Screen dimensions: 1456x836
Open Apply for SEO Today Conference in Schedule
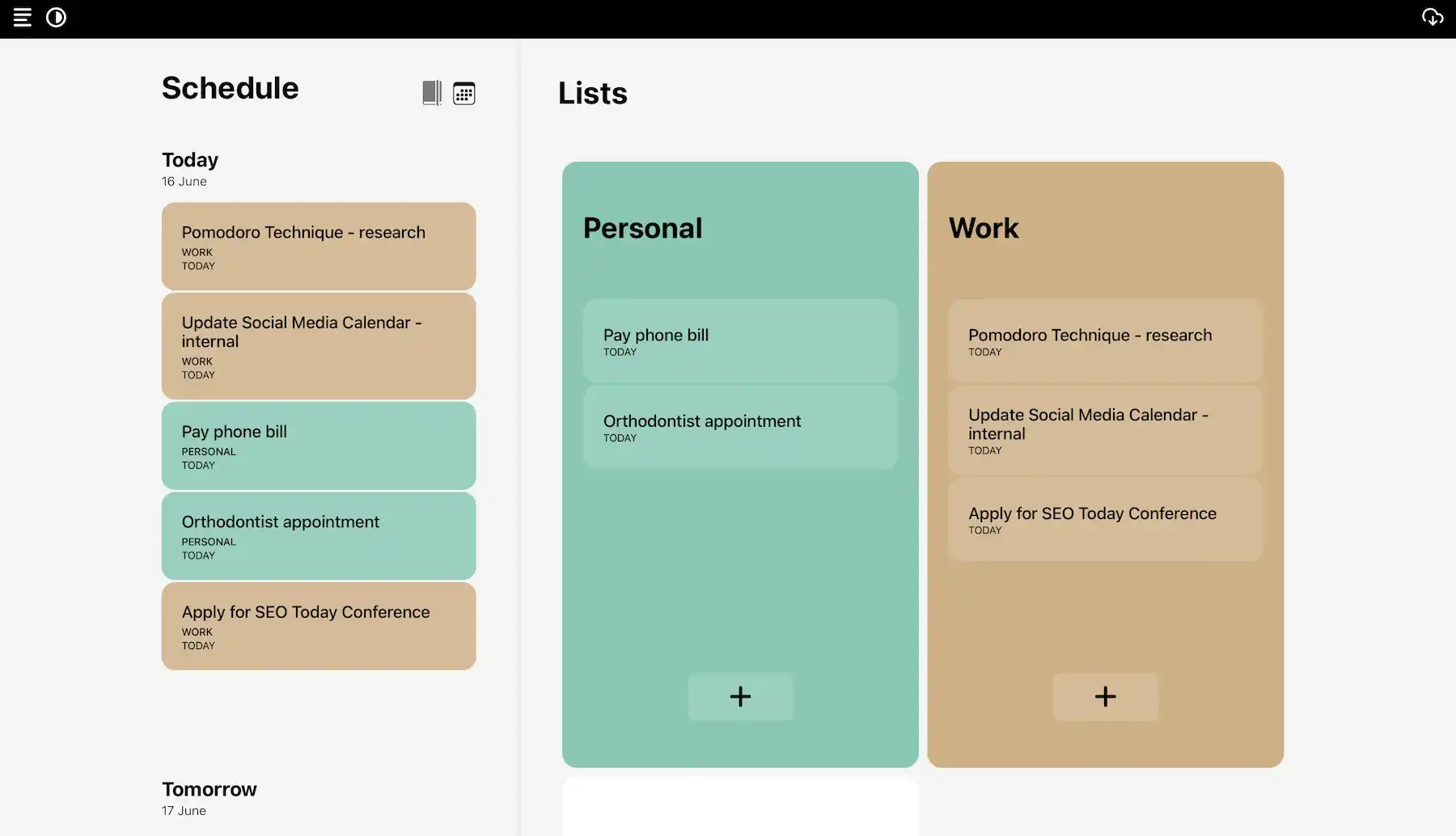click(x=319, y=626)
